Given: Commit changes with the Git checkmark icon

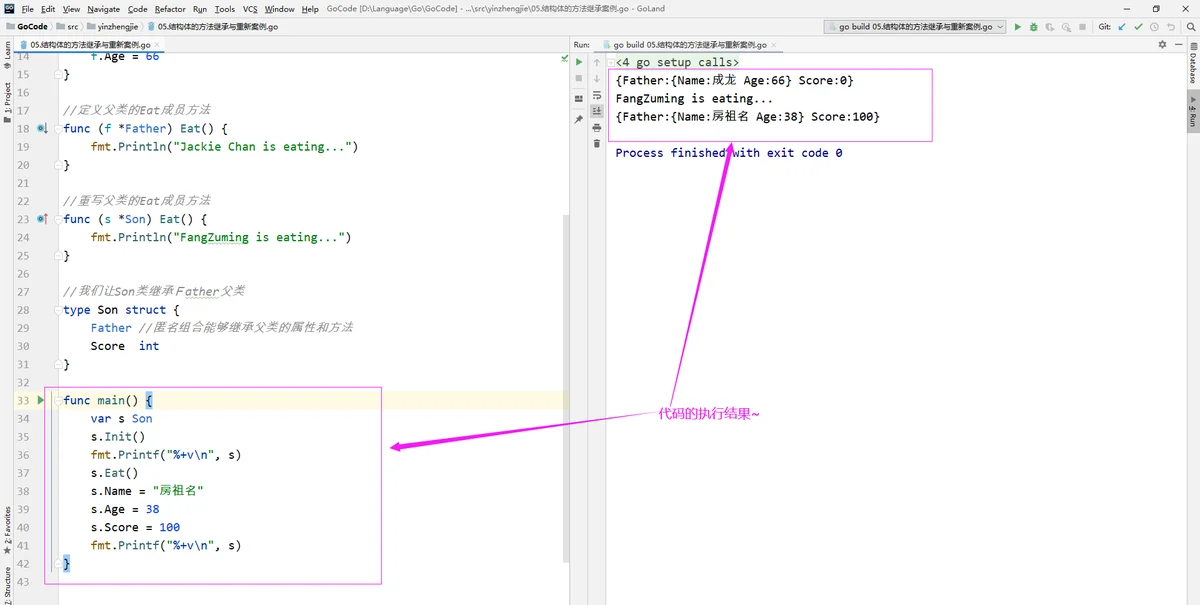Looking at the screenshot, I should [x=1136, y=27].
